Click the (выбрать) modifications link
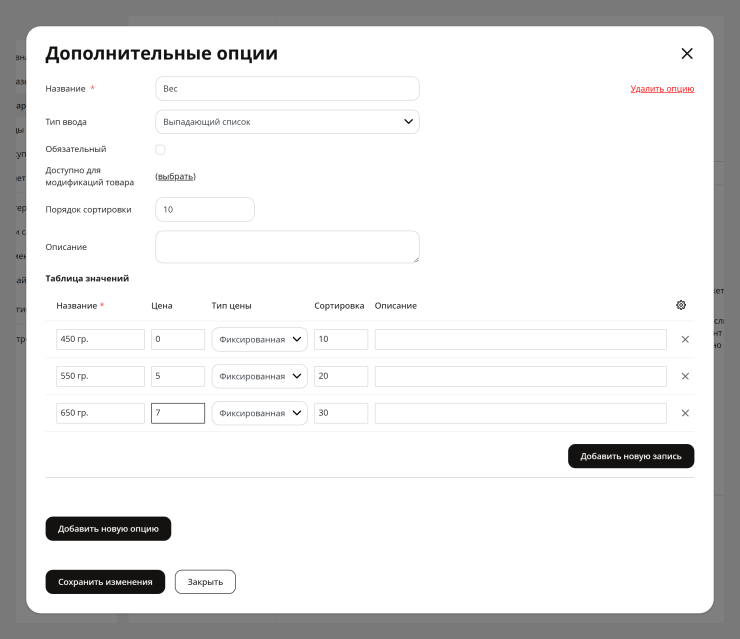 (176, 176)
